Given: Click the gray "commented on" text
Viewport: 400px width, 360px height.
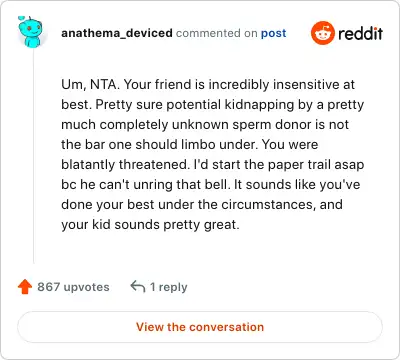Looking at the screenshot, I should [x=217, y=33].
